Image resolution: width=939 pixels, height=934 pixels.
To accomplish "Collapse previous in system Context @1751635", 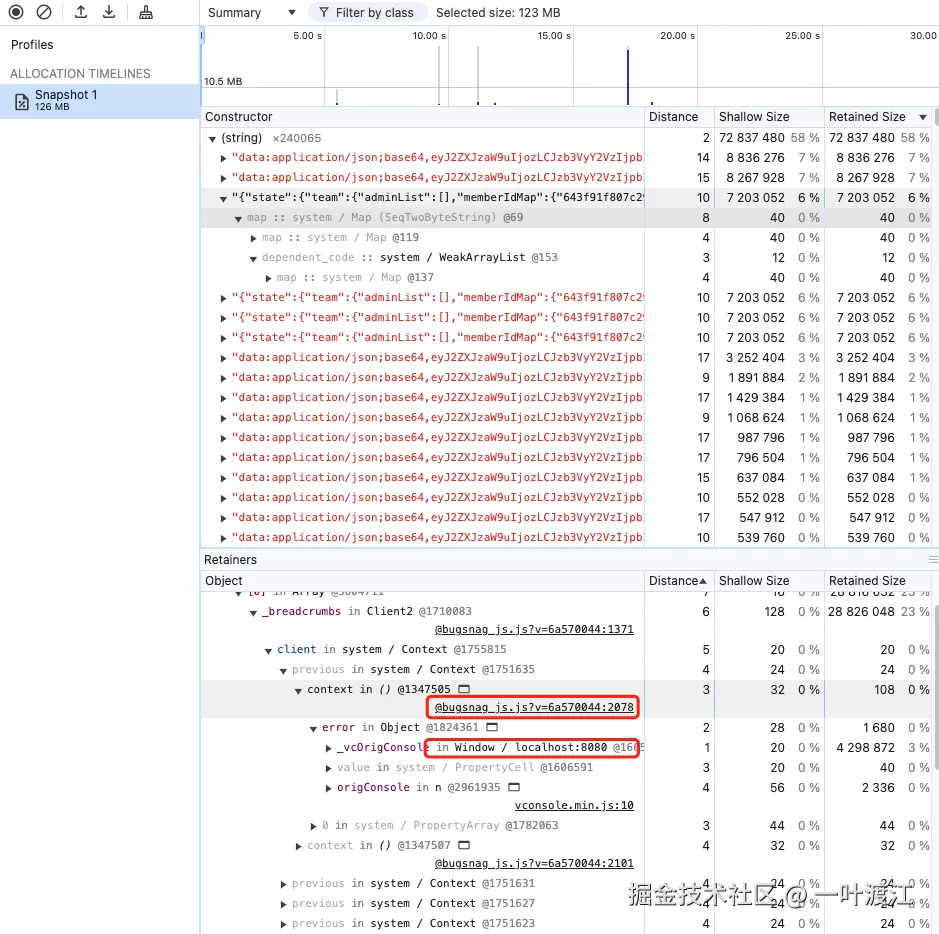I will tap(283, 671).
